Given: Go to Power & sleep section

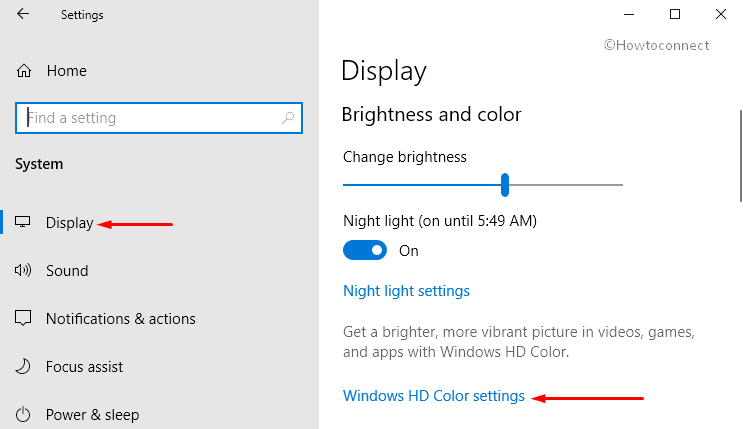Looking at the screenshot, I should click(92, 415).
